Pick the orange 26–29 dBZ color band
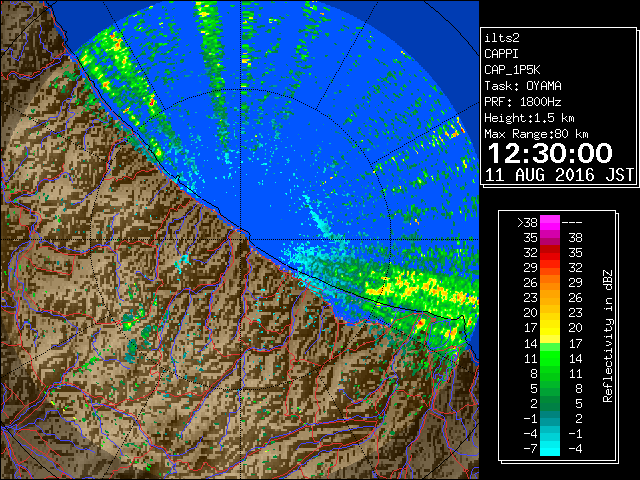The height and width of the screenshot is (480, 640). pos(550,283)
